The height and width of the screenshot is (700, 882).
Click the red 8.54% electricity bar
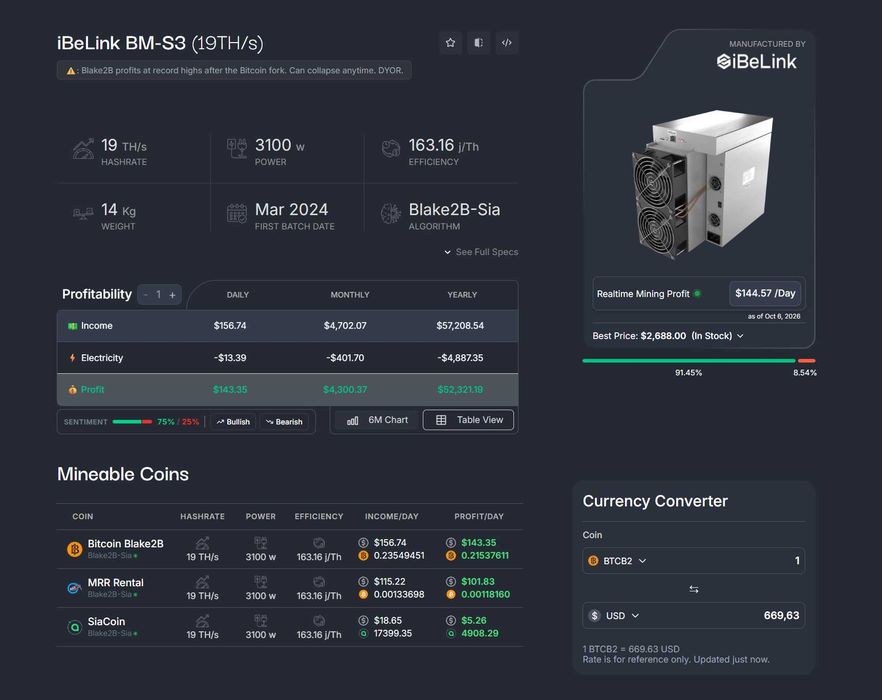[x=807, y=361]
